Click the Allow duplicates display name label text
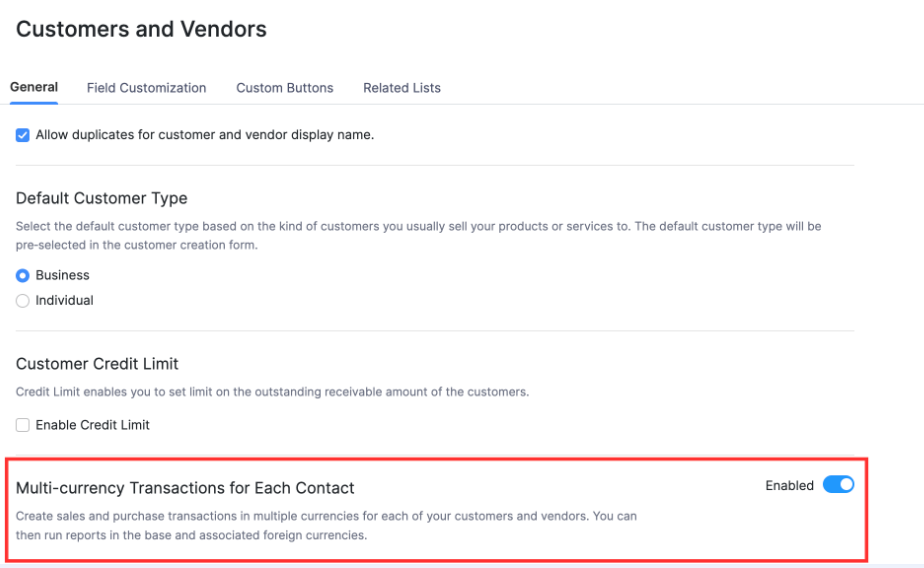The image size is (924, 568). [205, 135]
